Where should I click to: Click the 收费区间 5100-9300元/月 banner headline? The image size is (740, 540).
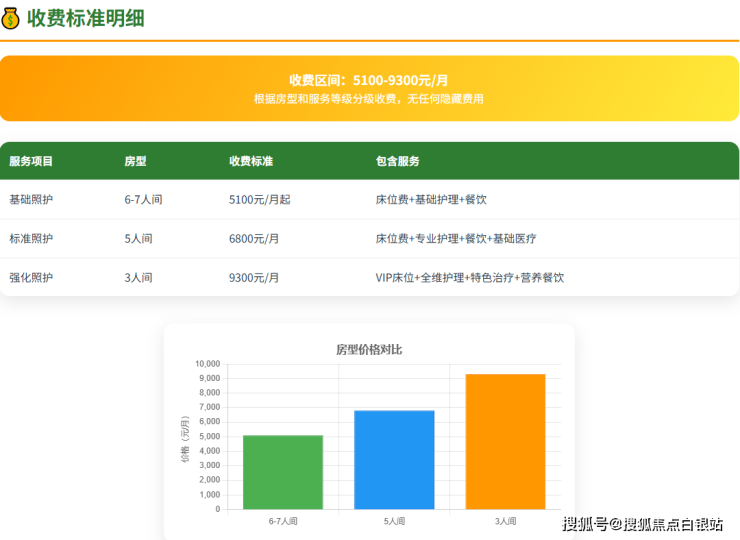pos(369,80)
